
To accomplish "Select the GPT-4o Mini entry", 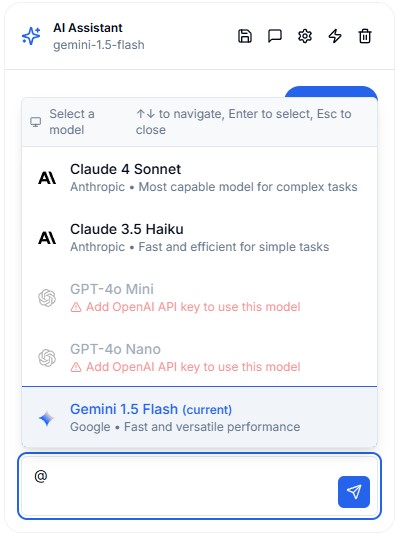I will (x=199, y=297).
